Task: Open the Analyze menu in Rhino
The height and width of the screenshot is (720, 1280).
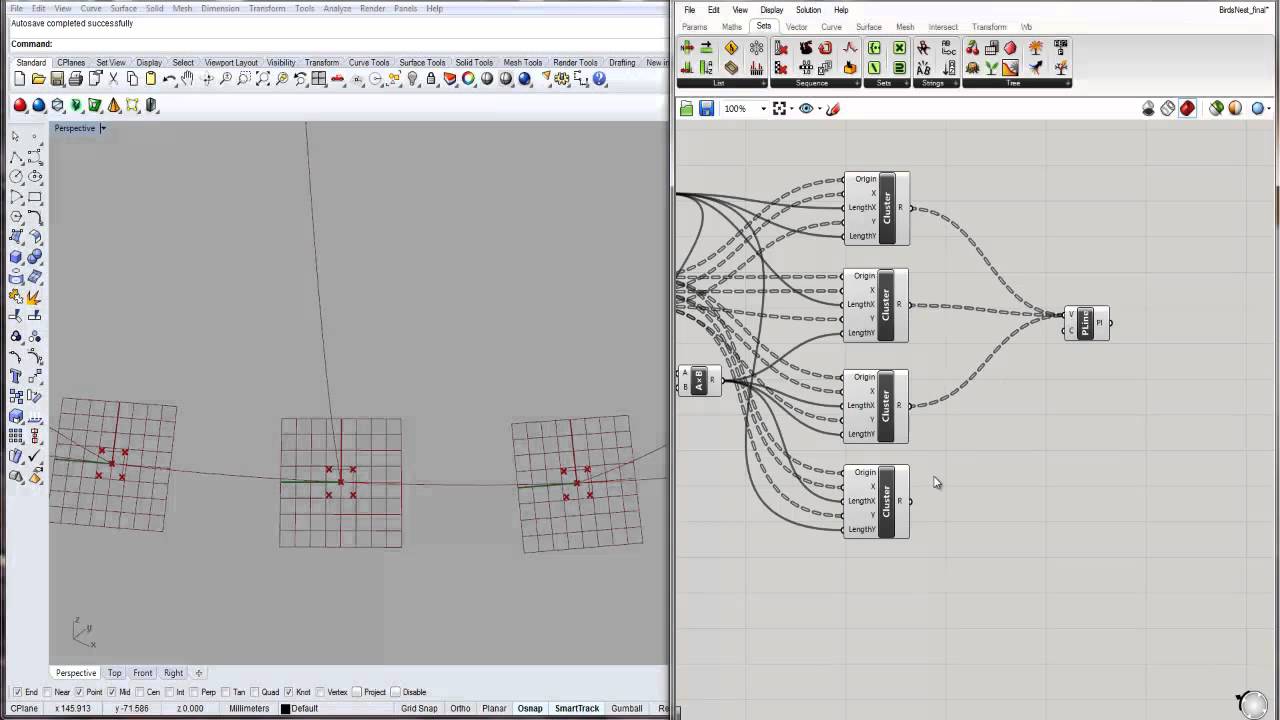Action: [337, 8]
